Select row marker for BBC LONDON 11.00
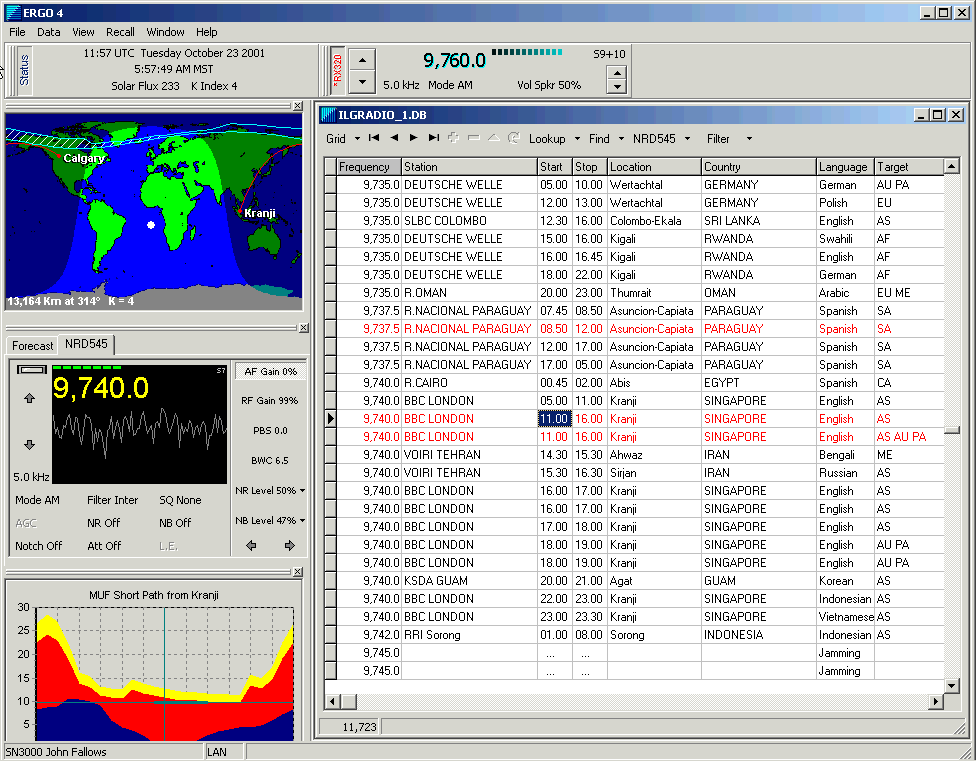Viewport: 976px width, 762px height. coord(331,419)
